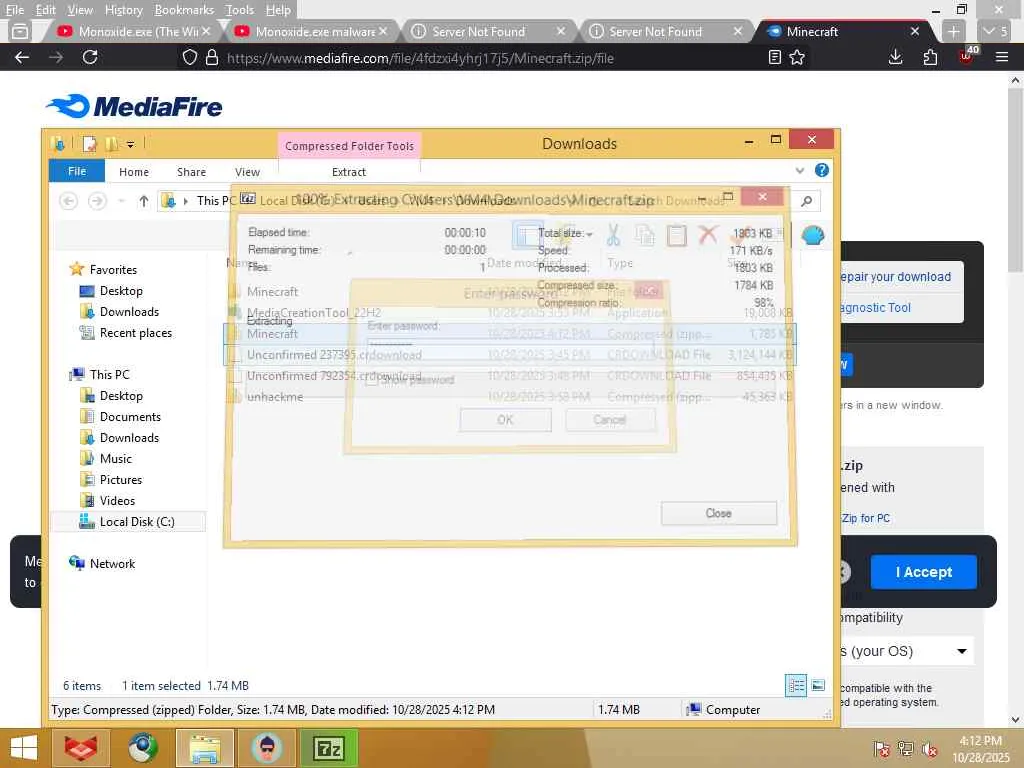The image size is (1024, 768).
Task: Open the uBlock extension with 40 badge
Action: tap(967, 56)
